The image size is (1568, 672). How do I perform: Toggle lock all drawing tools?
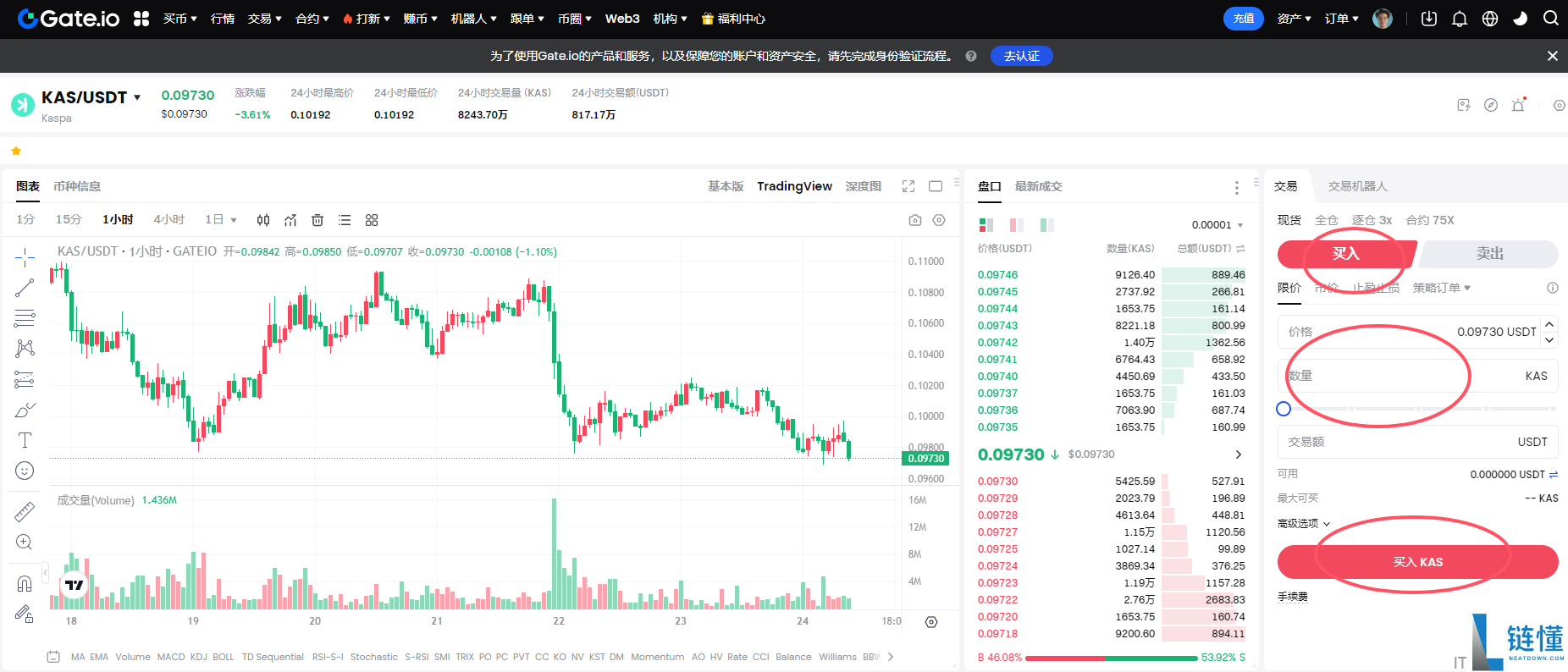25,614
